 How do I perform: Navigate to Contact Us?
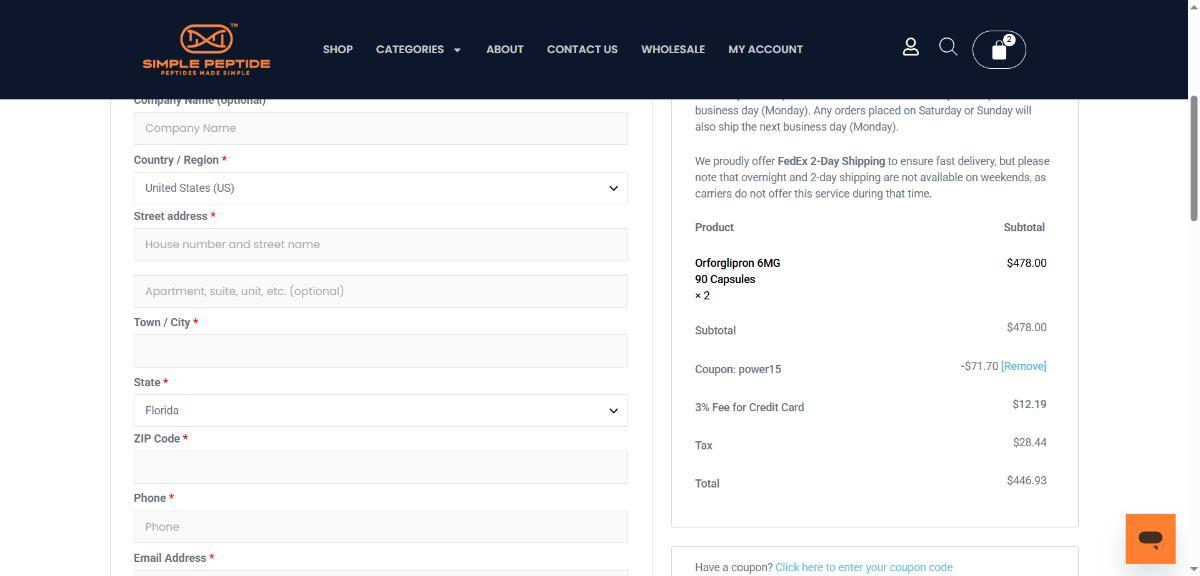[x=582, y=49]
